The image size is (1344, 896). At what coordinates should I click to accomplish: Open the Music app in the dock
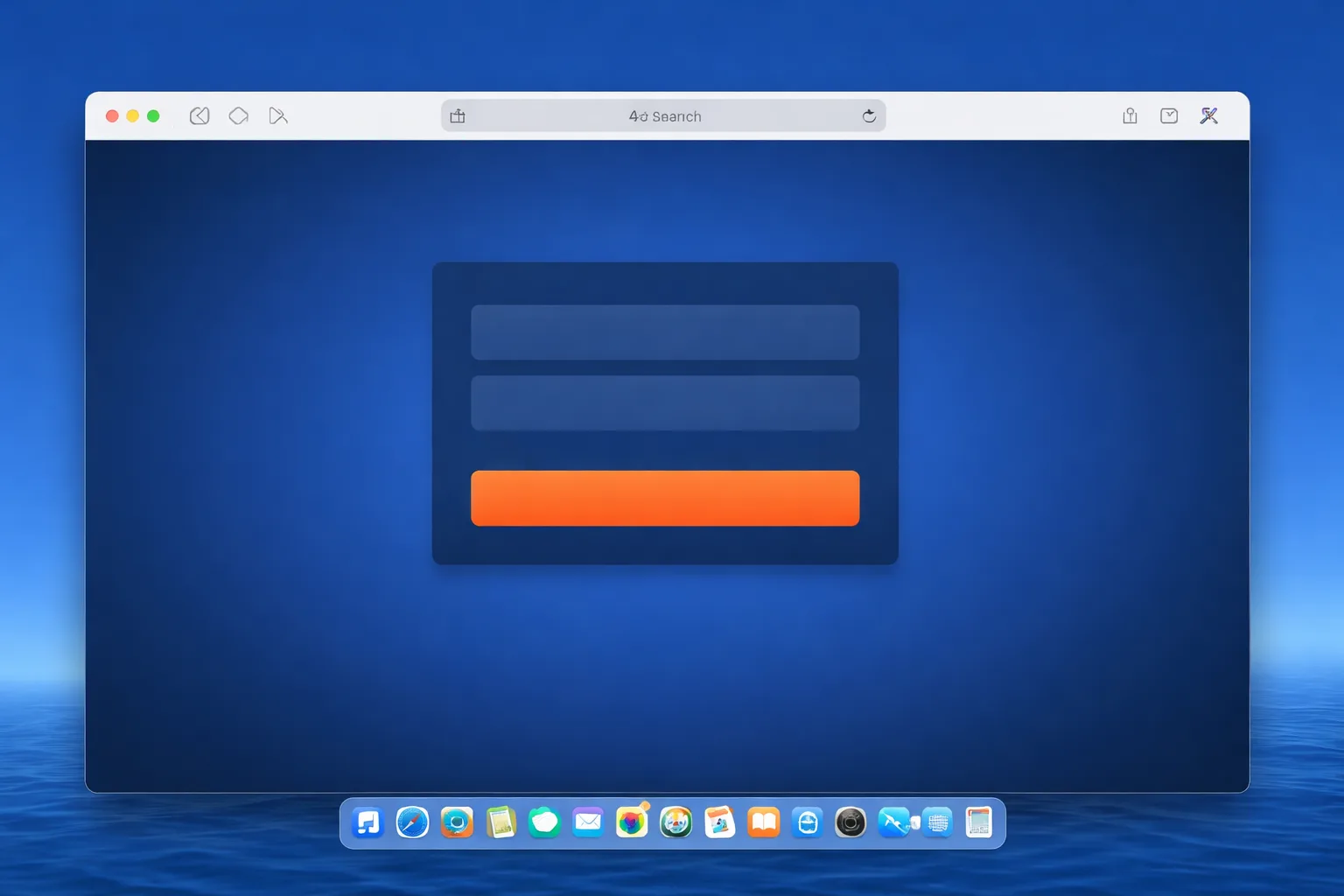pyautogui.click(x=368, y=822)
